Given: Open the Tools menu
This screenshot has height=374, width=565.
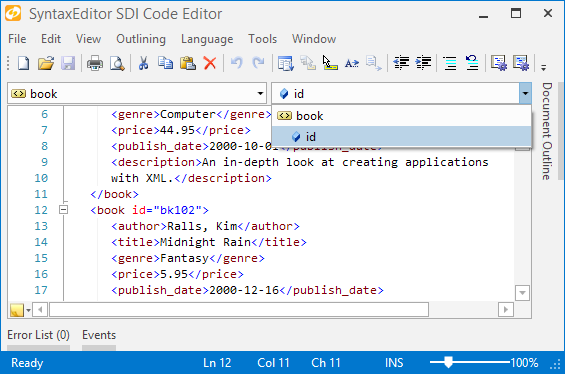Looking at the screenshot, I should pos(262,39).
